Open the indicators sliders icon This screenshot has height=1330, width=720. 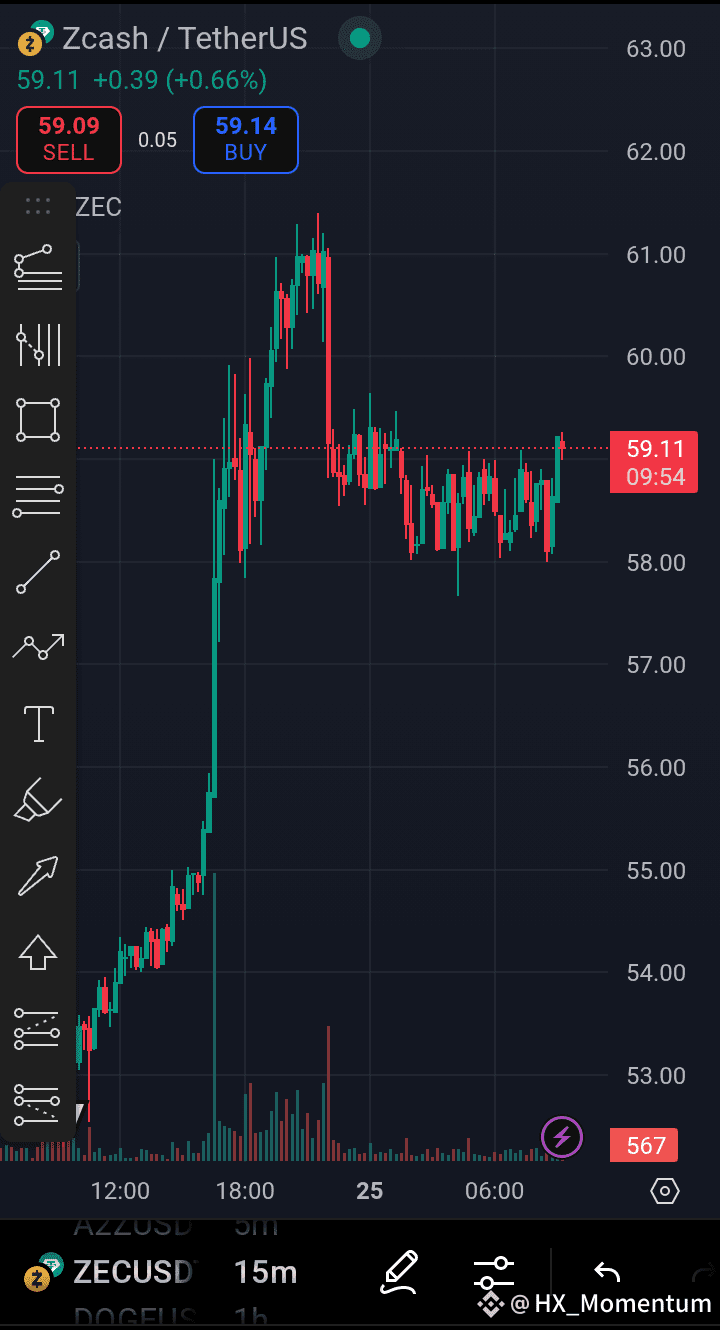tap(494, 1273)
